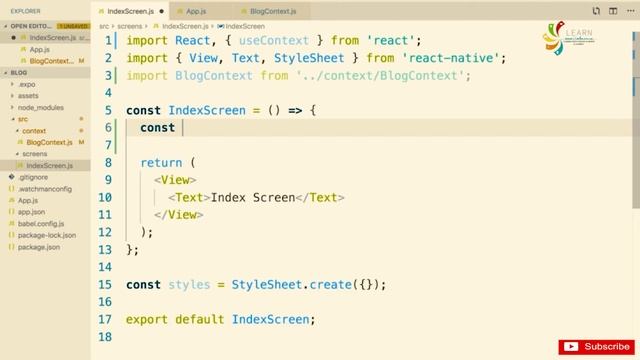Collapse the context folder
640x360 pixels.
click(x=34, y=131)
